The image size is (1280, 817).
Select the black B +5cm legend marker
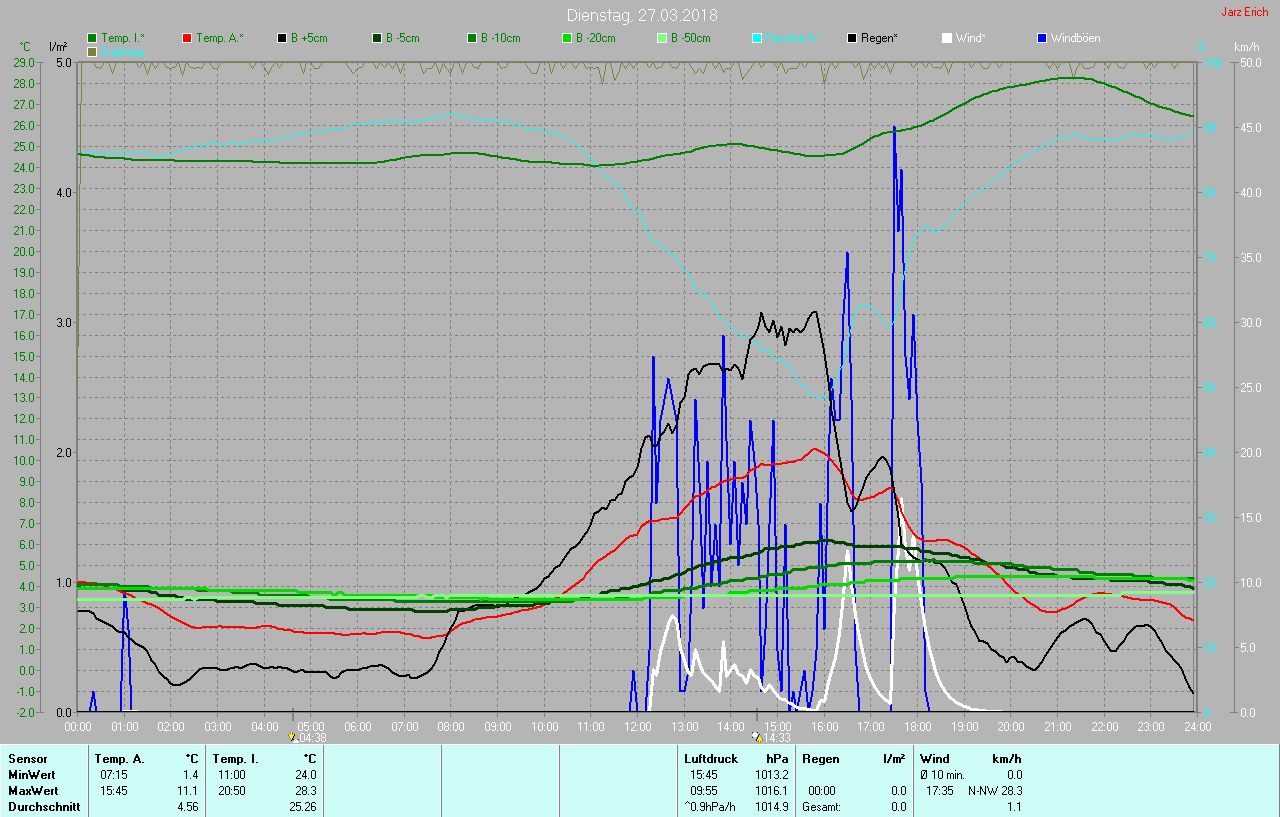(x=283, y=38)
